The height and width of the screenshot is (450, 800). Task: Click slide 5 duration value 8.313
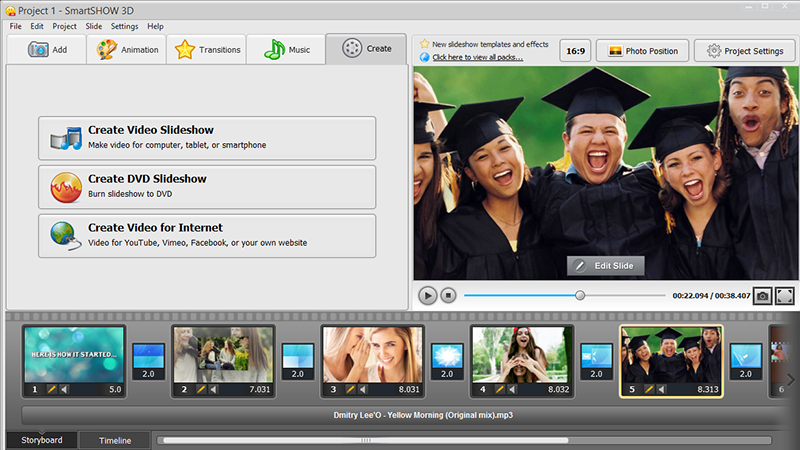(708, 389)
